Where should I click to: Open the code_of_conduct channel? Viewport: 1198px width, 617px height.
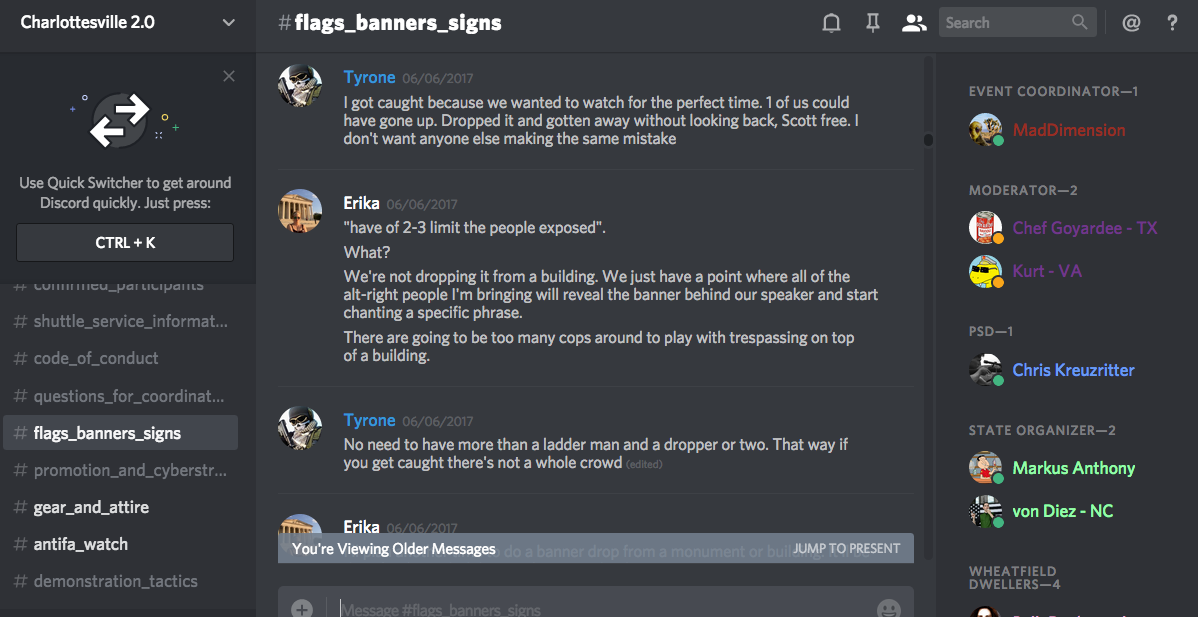point(96,358)
